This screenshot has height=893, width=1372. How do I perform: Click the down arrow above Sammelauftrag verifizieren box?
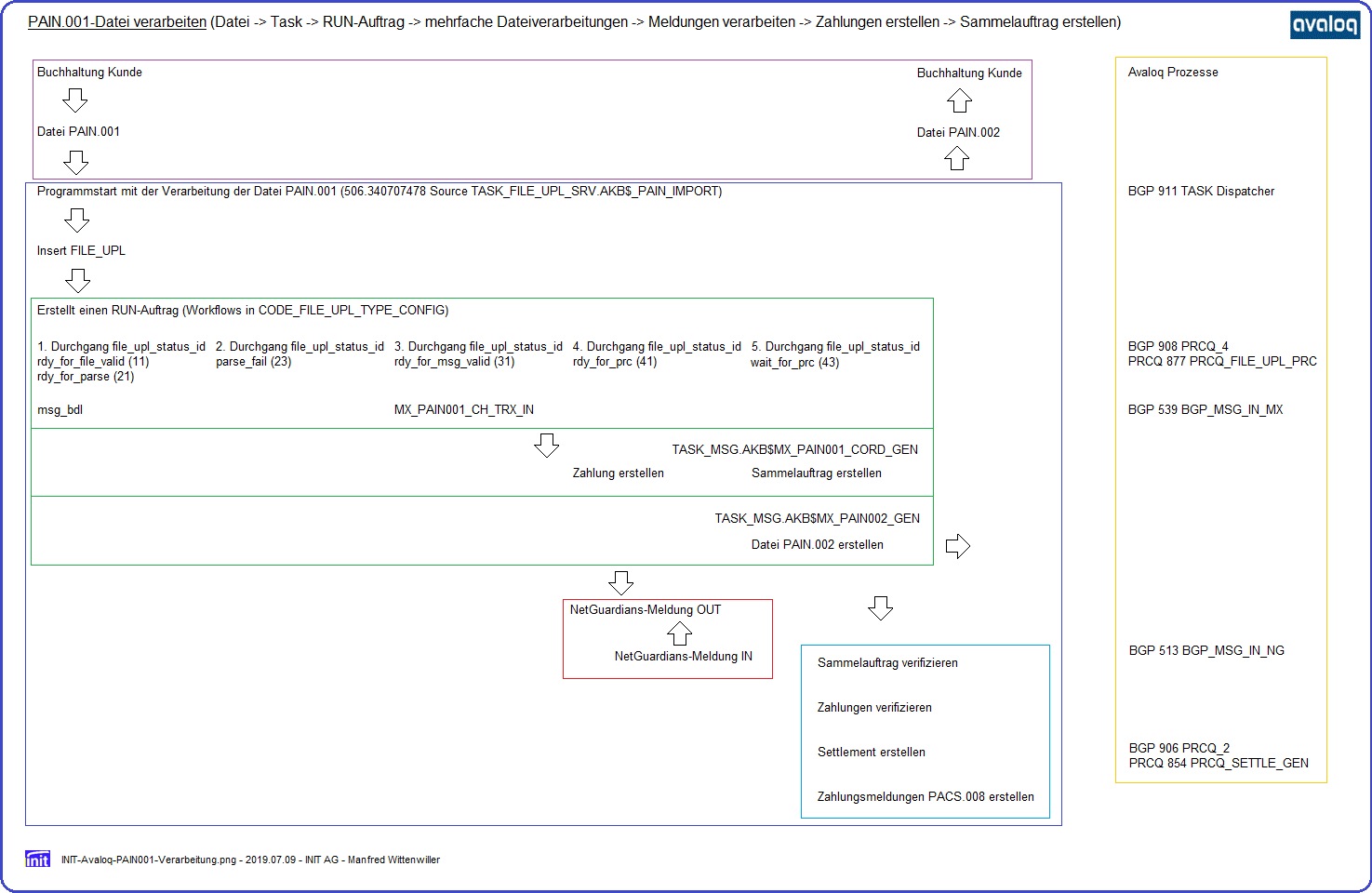pos(881,608)
